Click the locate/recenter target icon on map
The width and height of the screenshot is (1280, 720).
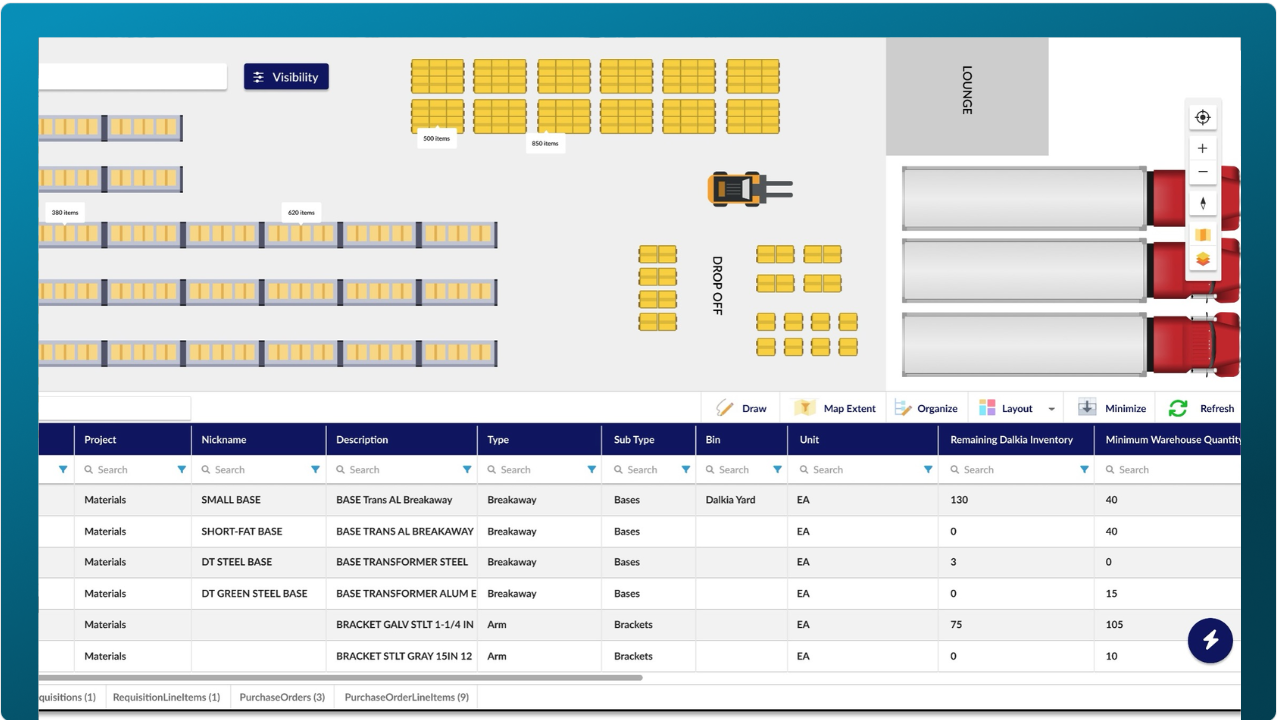click(1202, 117)
